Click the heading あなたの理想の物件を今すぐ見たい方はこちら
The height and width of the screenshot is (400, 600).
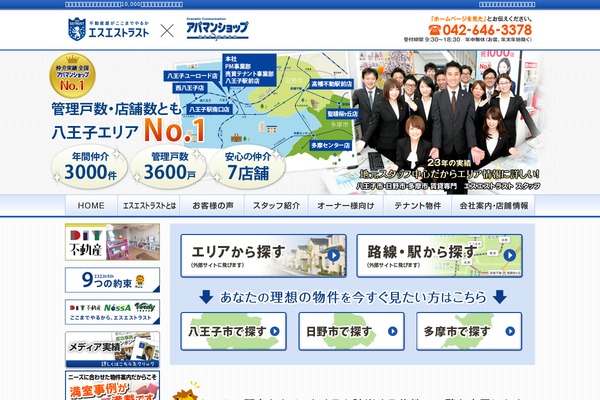(x=353, y=297)
